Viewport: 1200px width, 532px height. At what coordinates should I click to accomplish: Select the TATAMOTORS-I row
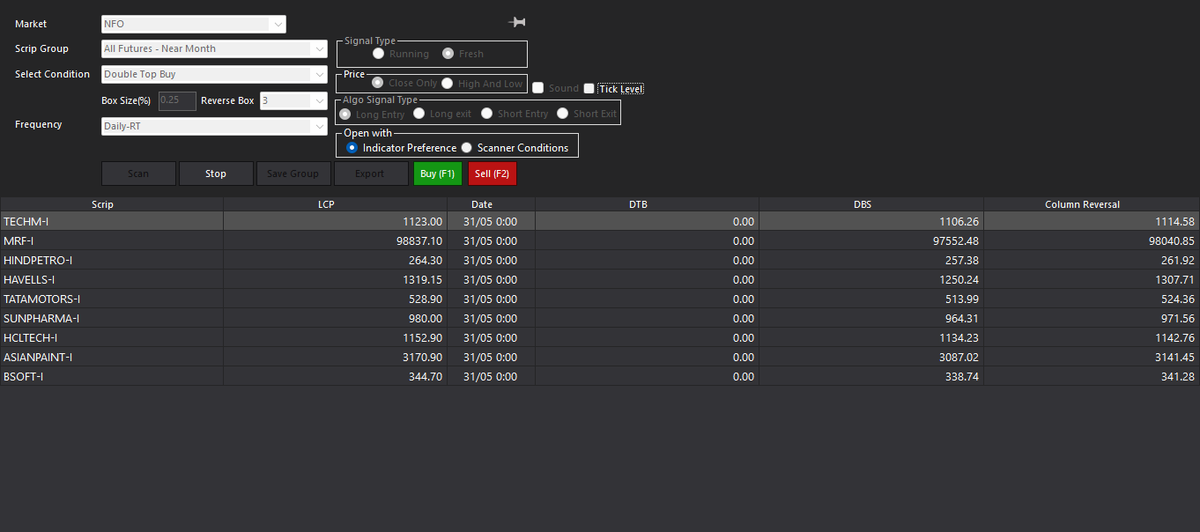600,299
